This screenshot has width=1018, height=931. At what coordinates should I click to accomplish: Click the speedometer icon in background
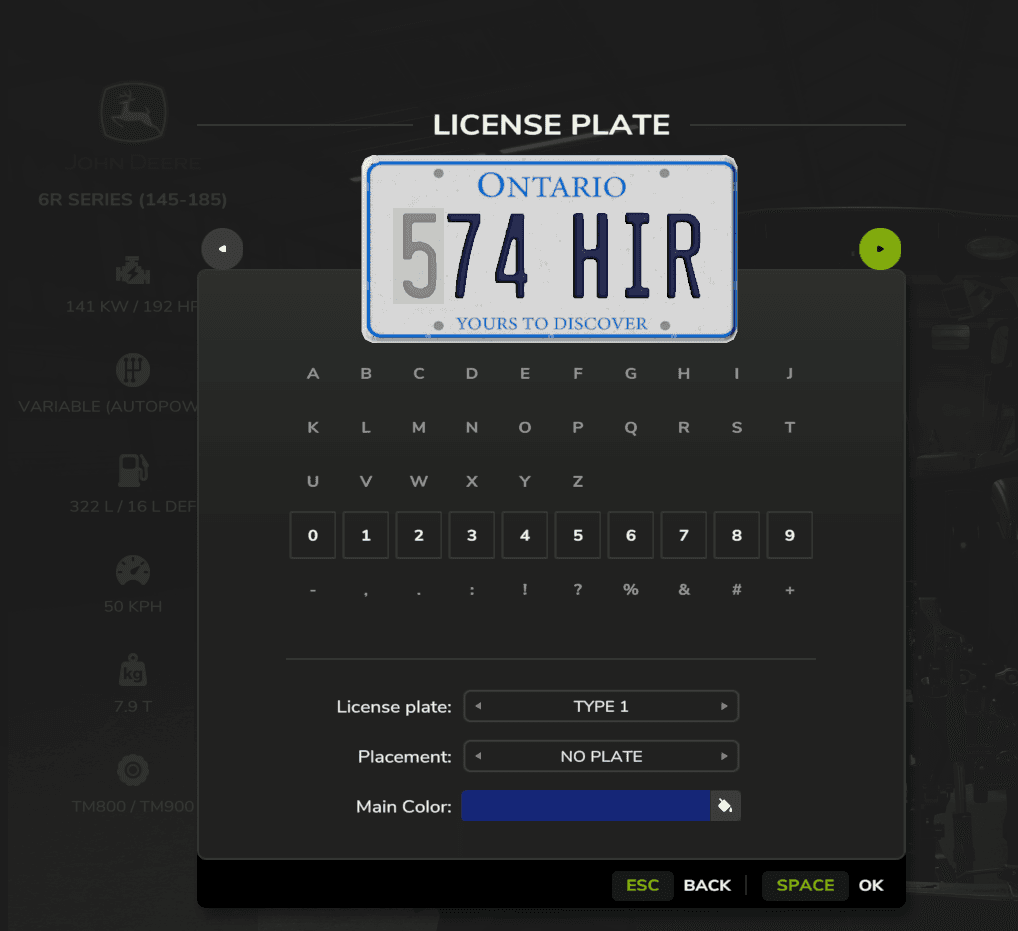[x=133, y=571]
